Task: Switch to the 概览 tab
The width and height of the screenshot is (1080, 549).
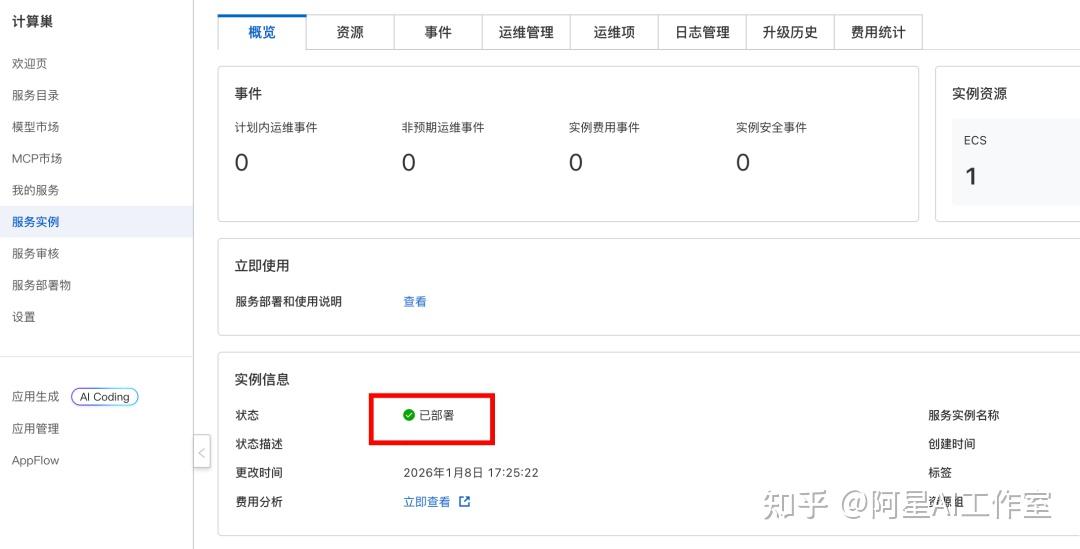Action: tap(262, 32)
